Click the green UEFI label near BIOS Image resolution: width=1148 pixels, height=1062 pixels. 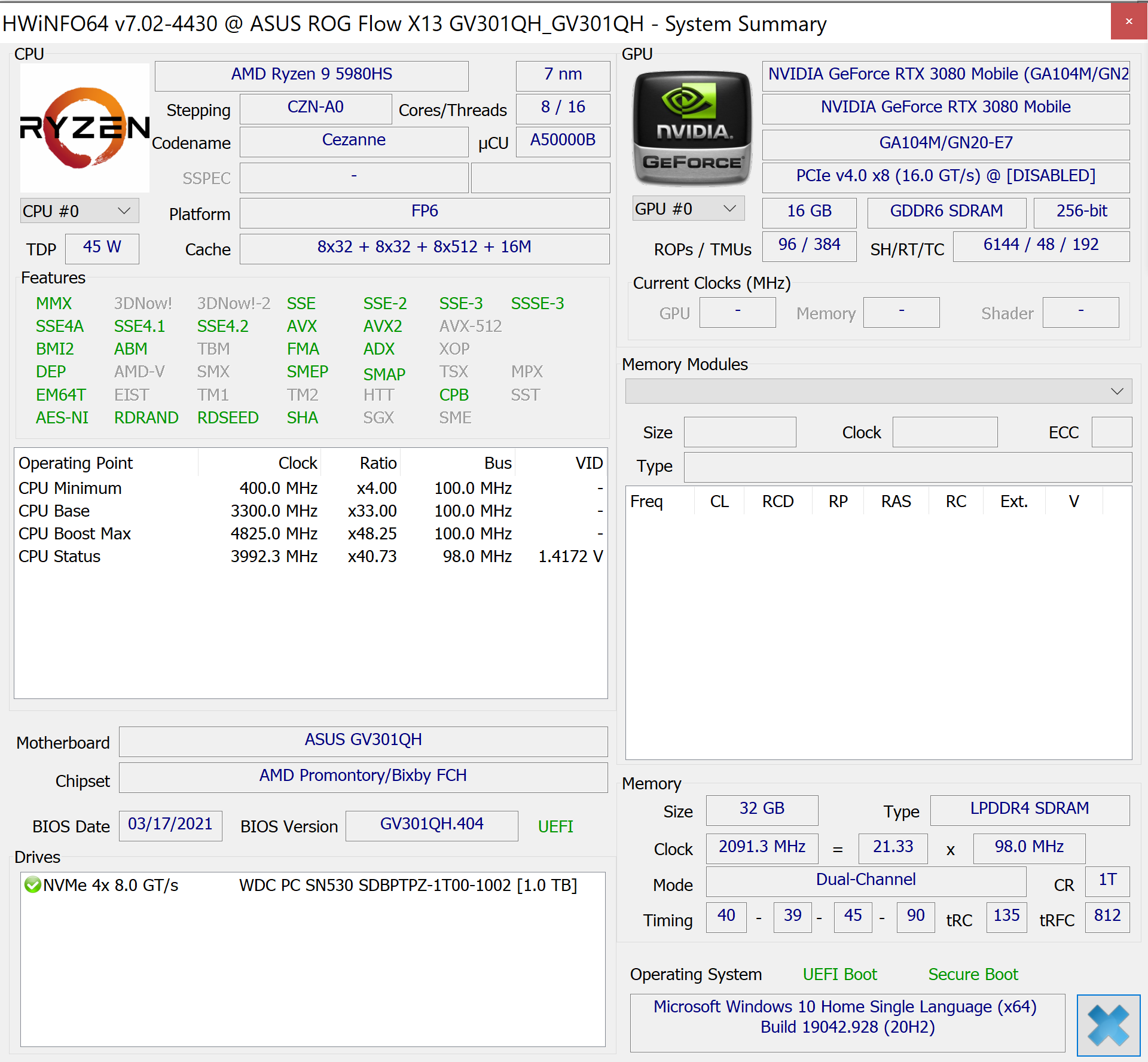[x=555, y=826]
